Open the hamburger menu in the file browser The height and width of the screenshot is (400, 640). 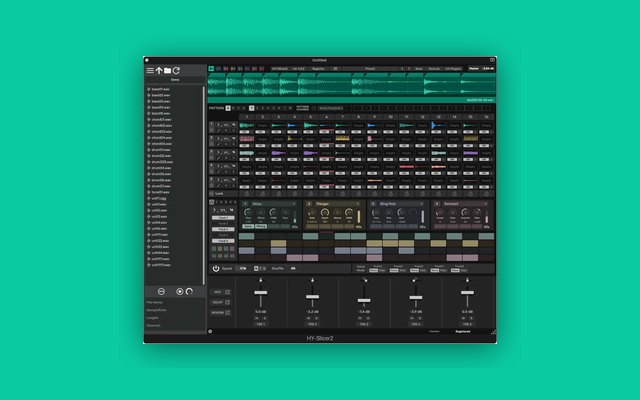coord(150,71)
